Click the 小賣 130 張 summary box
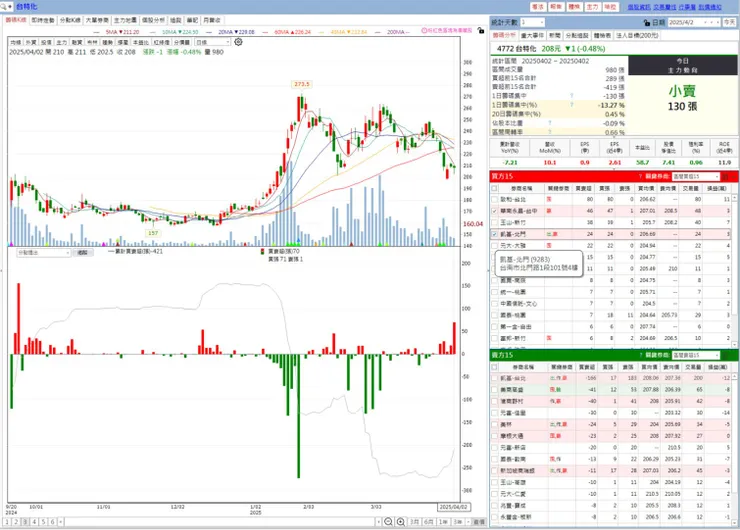 click(682, 99)
